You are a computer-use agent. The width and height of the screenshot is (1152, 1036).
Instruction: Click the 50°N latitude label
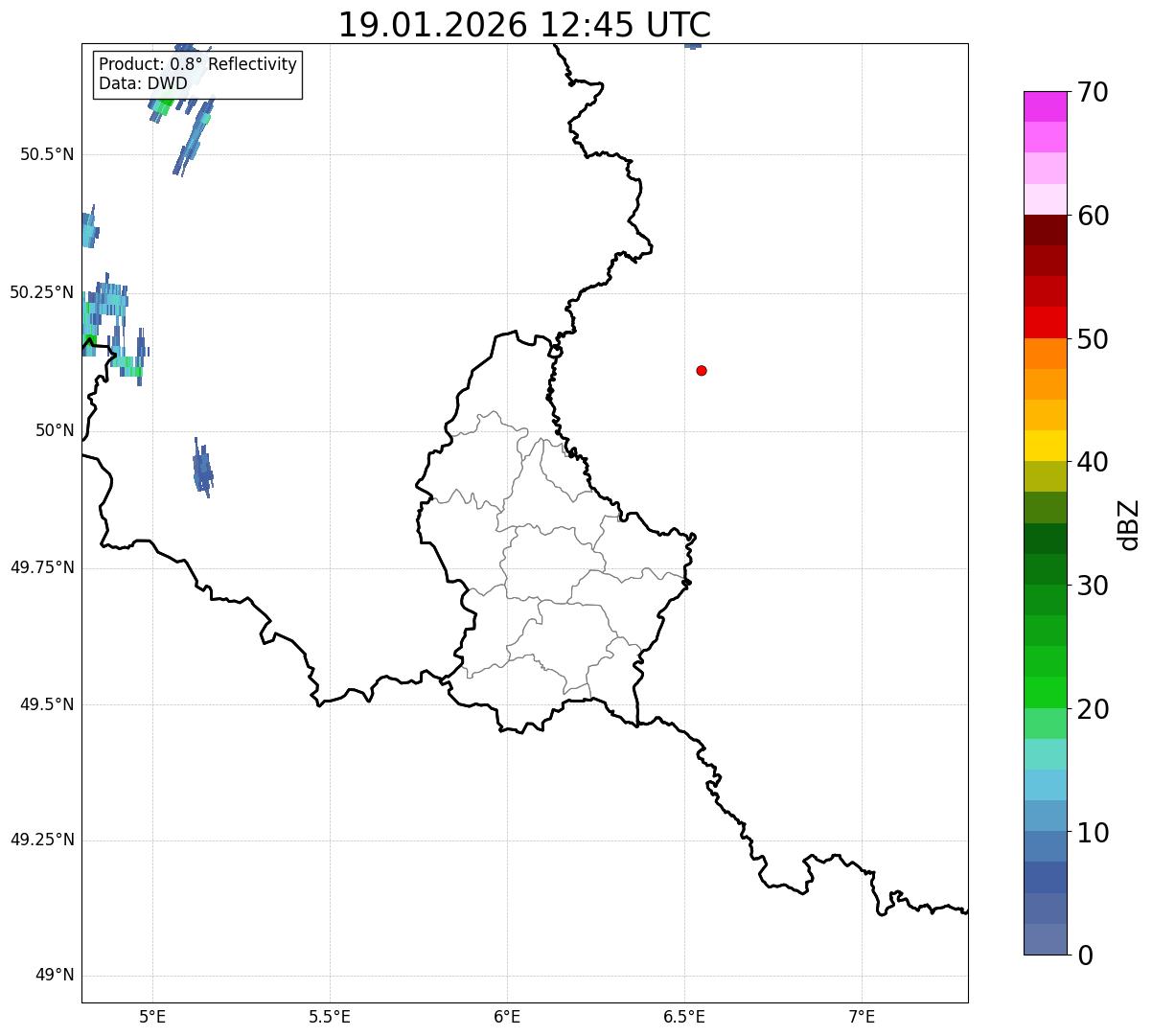[x=55, y=430]
